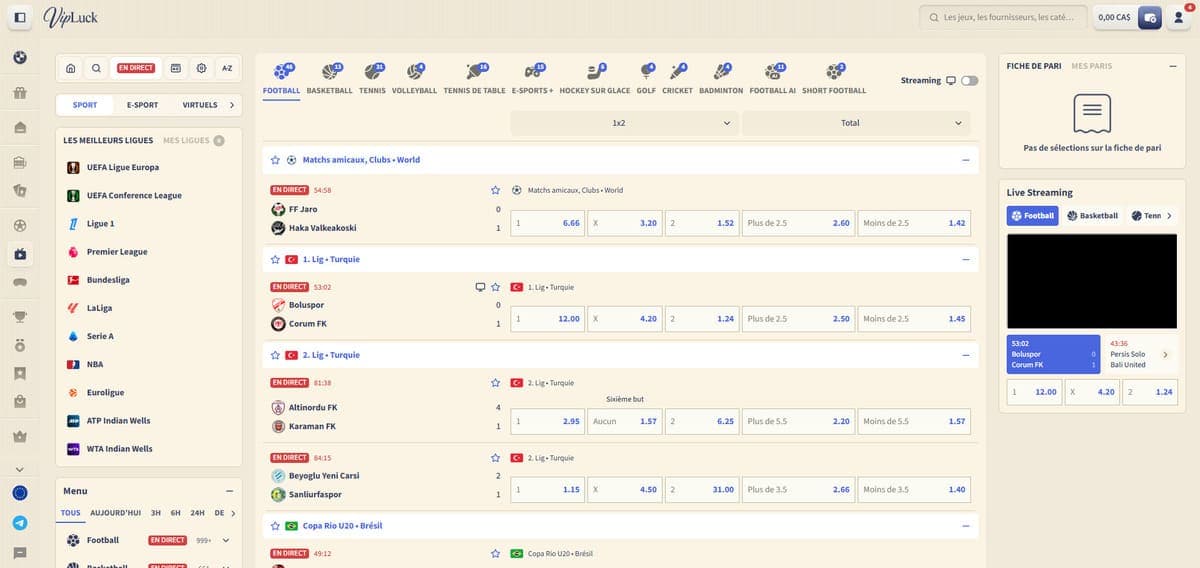Open the settings gear in the sports panel
The width and height of the screenshot is (1200, 568).
tap(201, 68)
